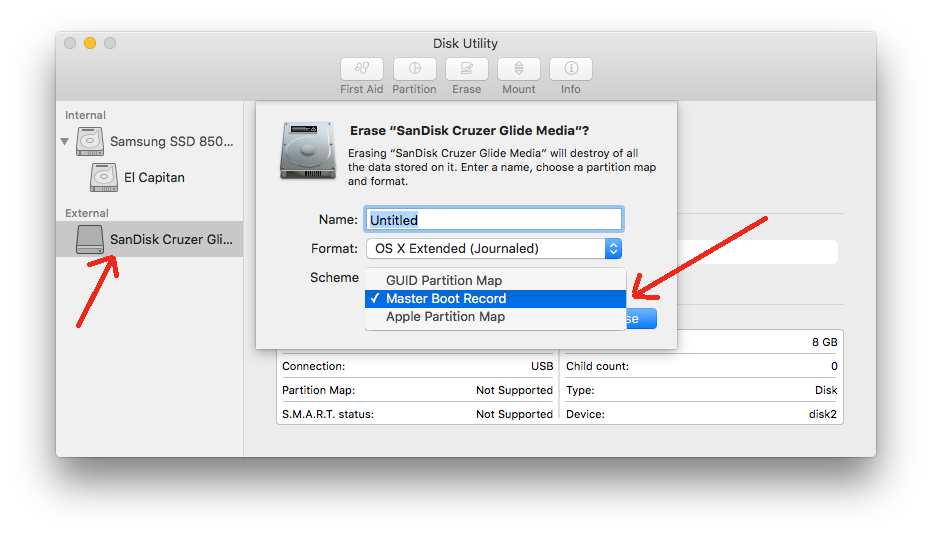Open OS X Extended (Journaled) format menu
Image resolution: width=932 pixels, height=537 pixels.
pos(494,249)
